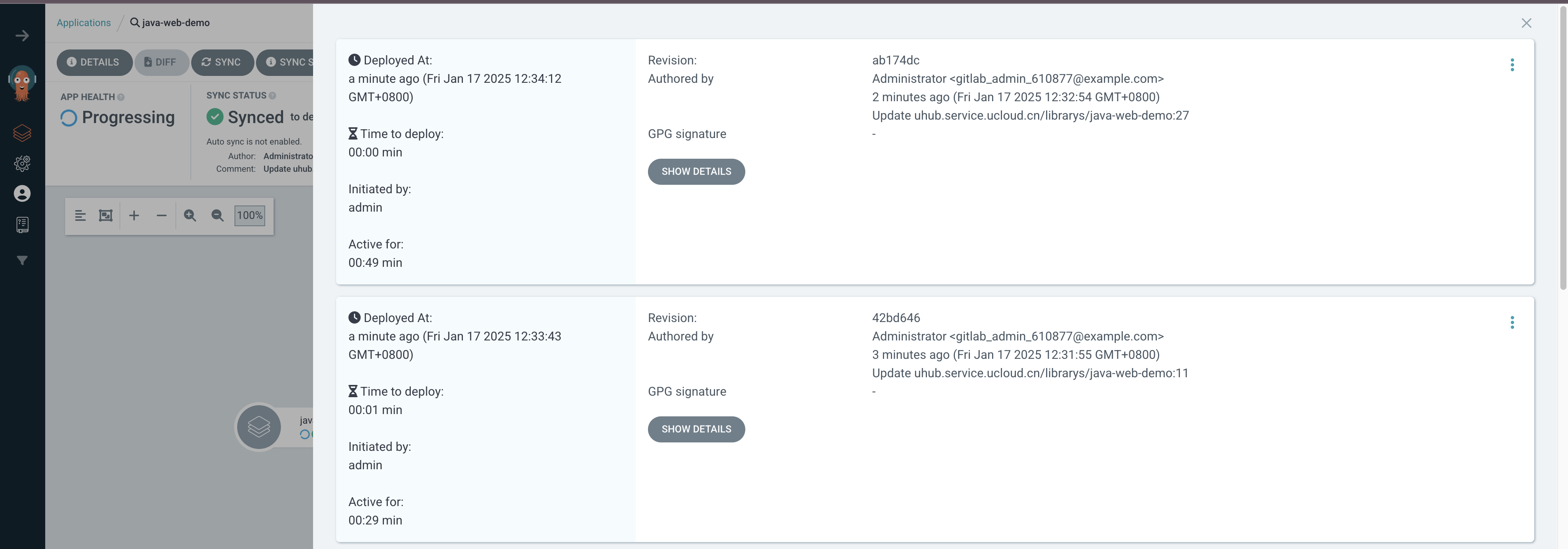Image resolution: width=1568 pixels, height=549 pixels.
Task: Click the zoom in magnifier icon
Action: (x=190, y=216)
